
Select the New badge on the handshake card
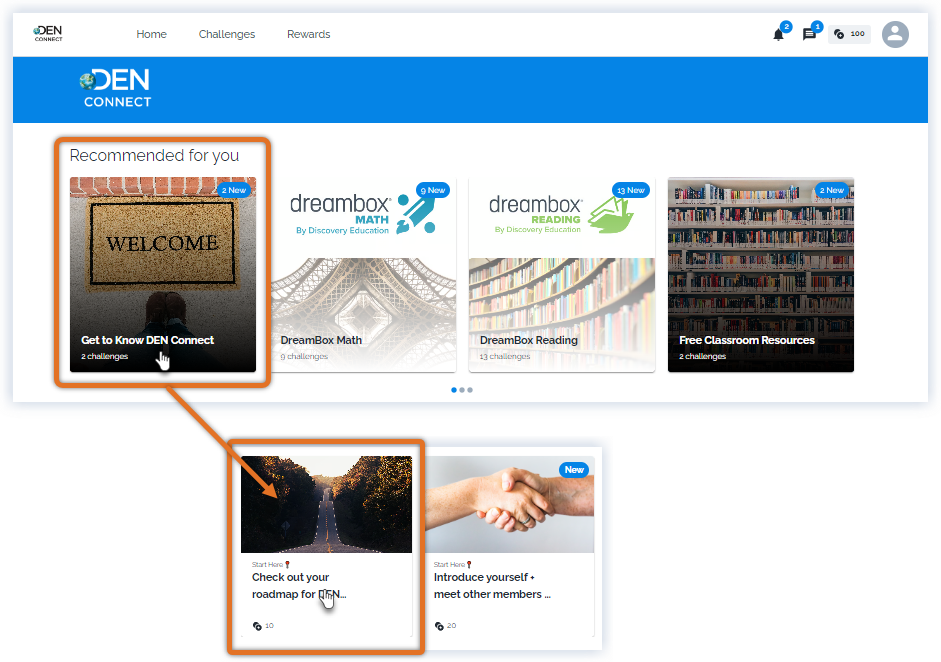pyautogui.click(x=573, y=468)
